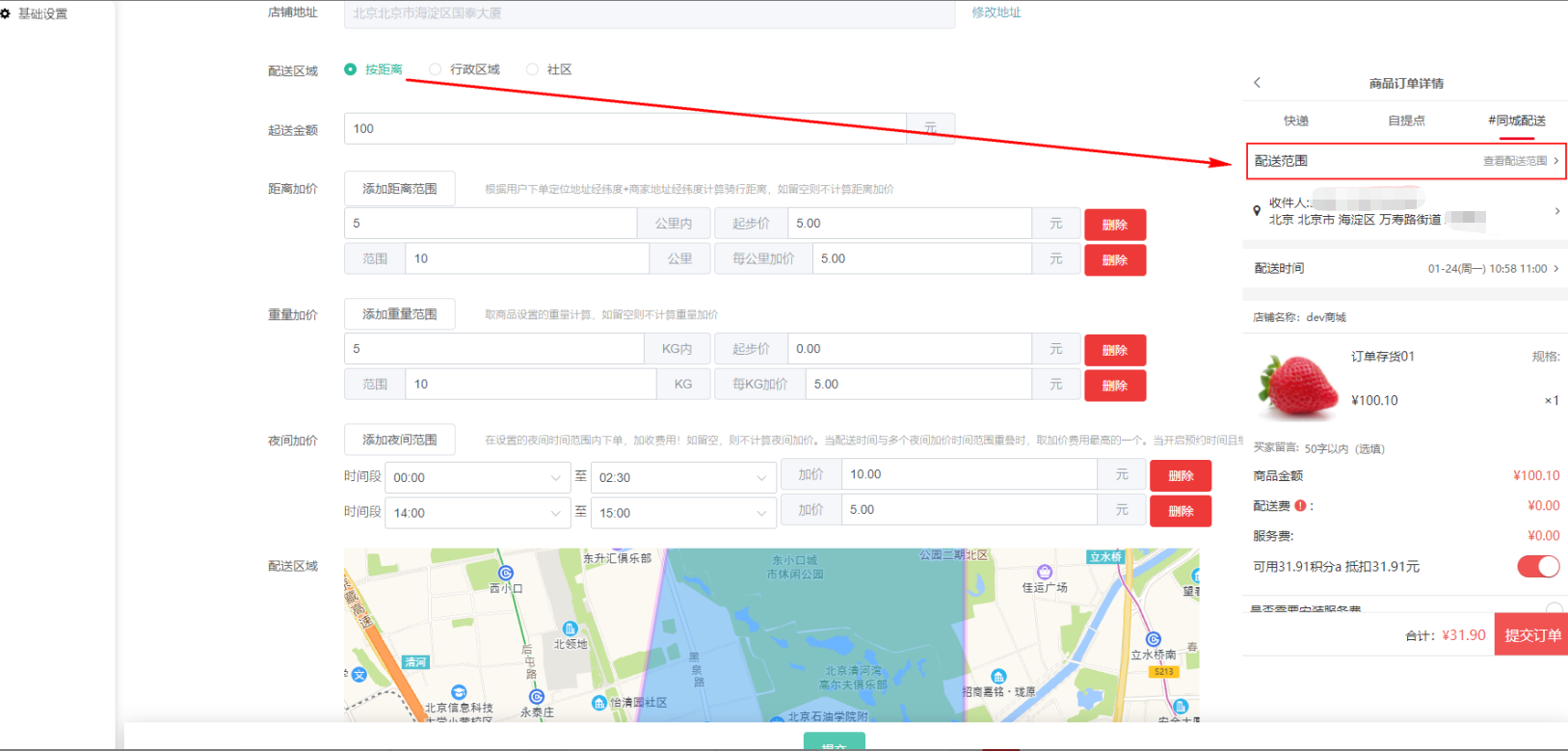
Task: Expand the 15:00 end time dropdown
Action: click(682, 514)
